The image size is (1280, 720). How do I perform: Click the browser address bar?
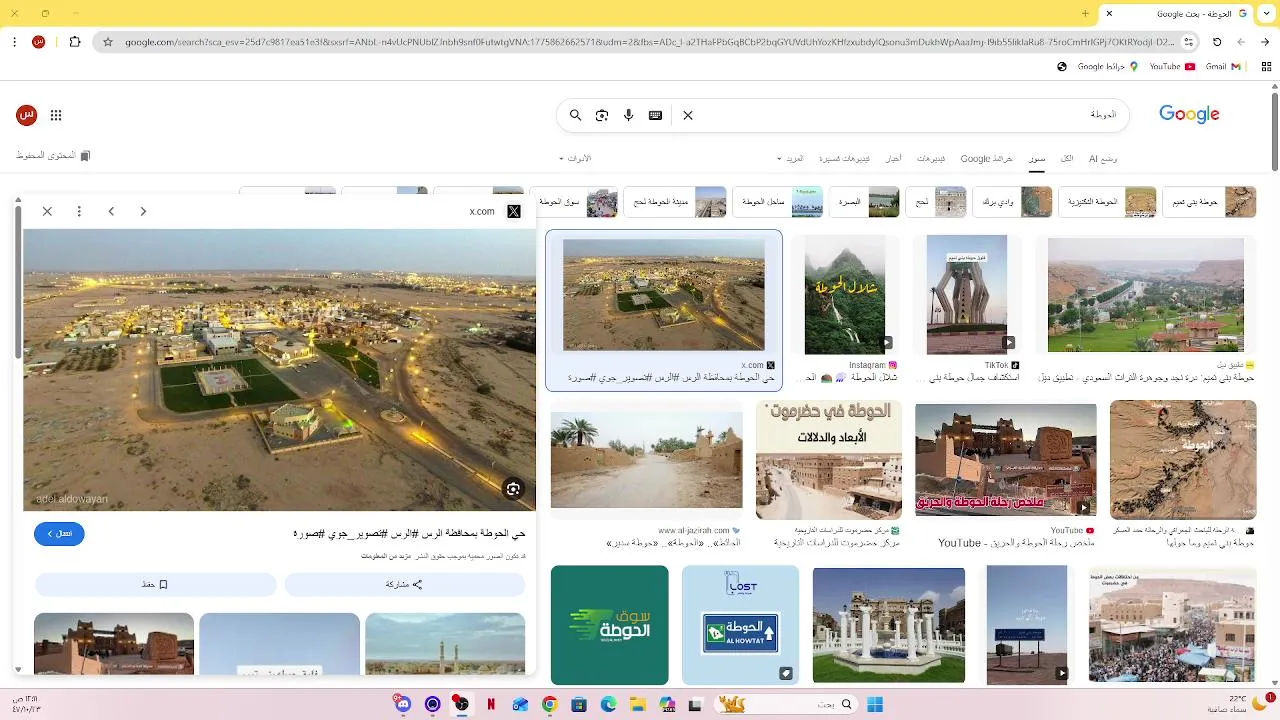coord(650,42)
